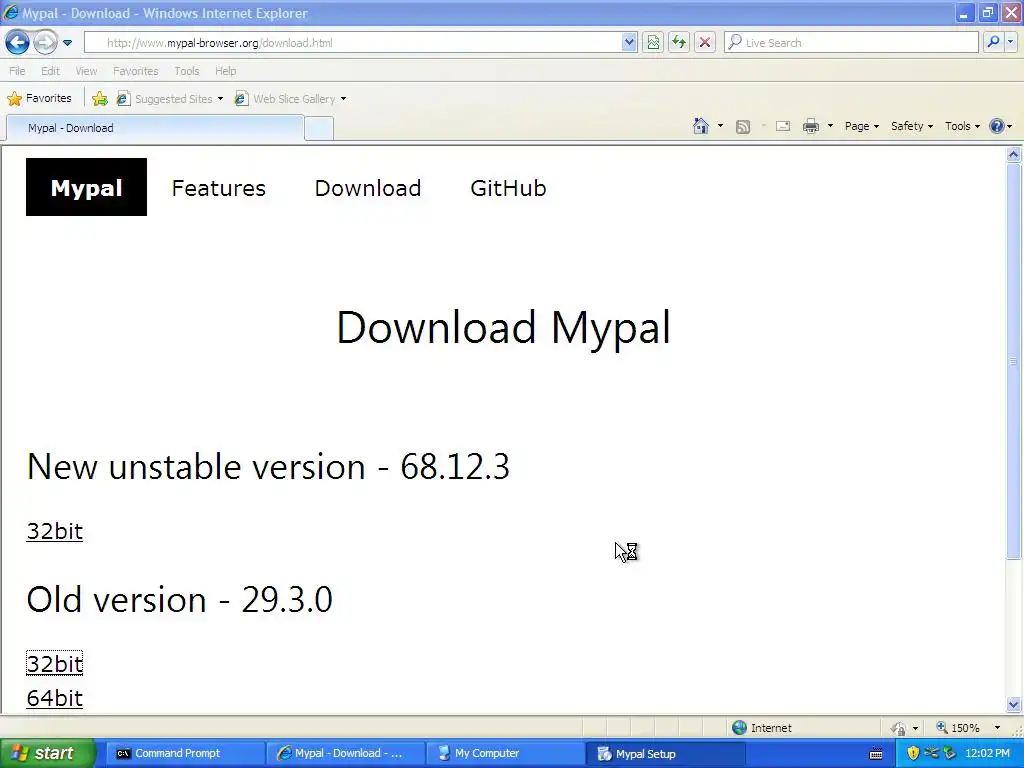Open the recent pages dropdown arrow

[x=67, y=43]
